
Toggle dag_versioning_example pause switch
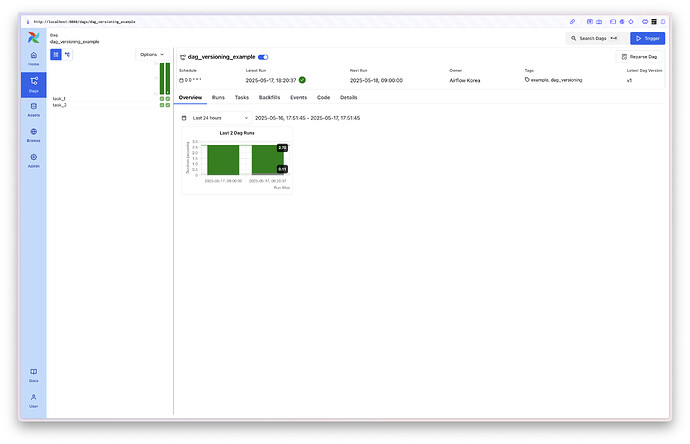[x=263, y=57]
